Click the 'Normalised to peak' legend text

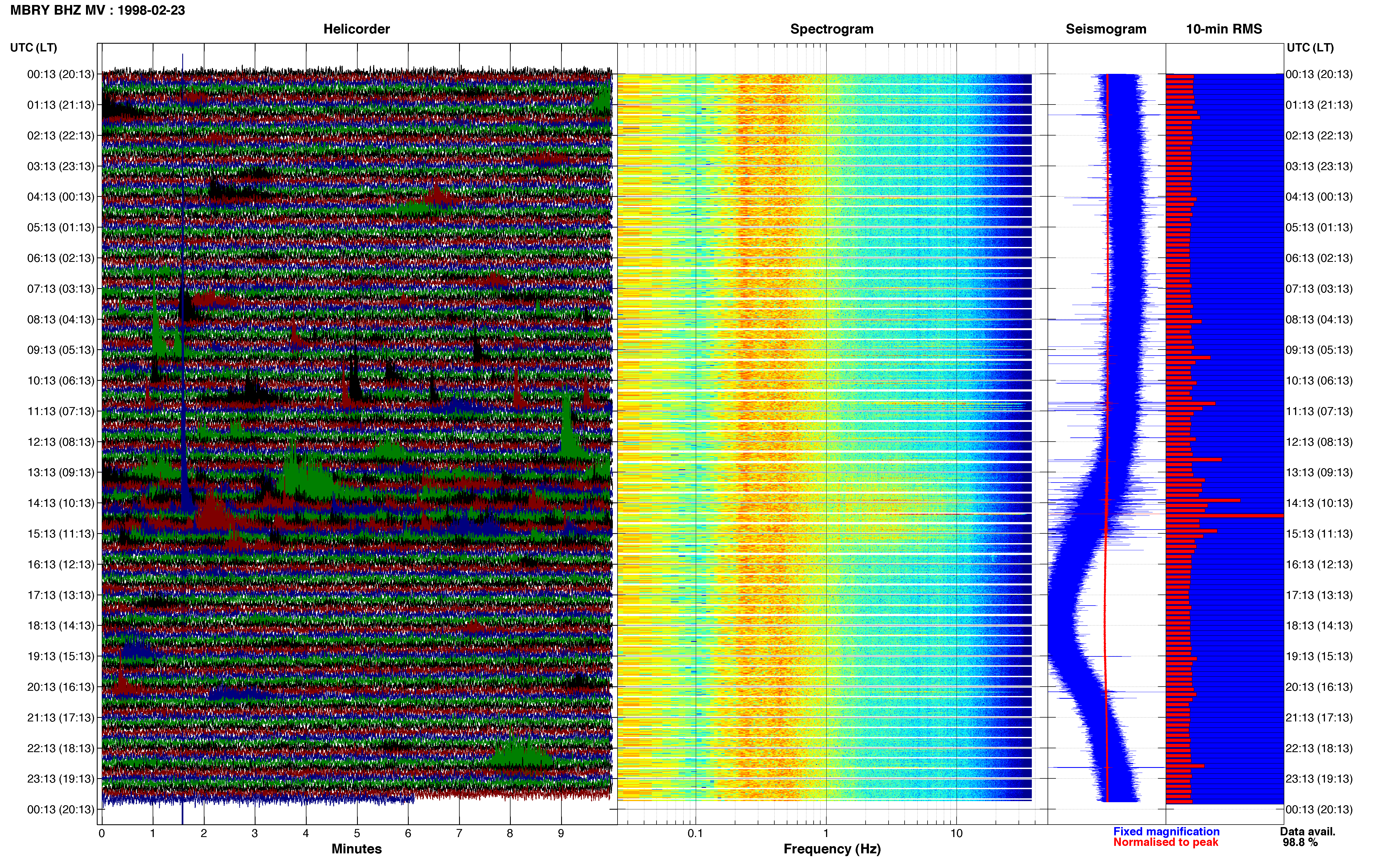(x=1165, y=842)
